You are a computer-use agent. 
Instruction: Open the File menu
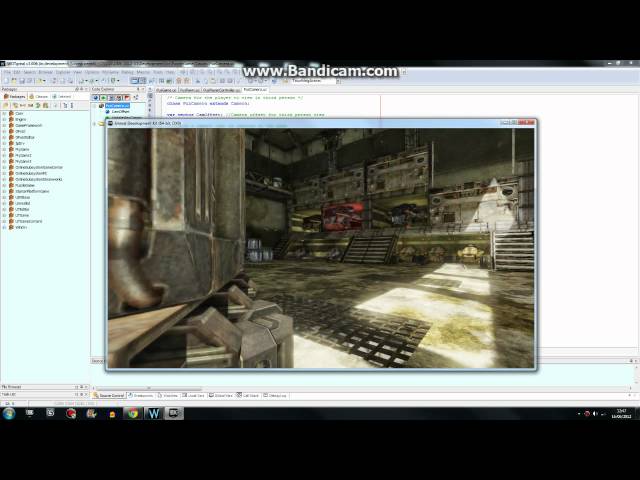7,72
